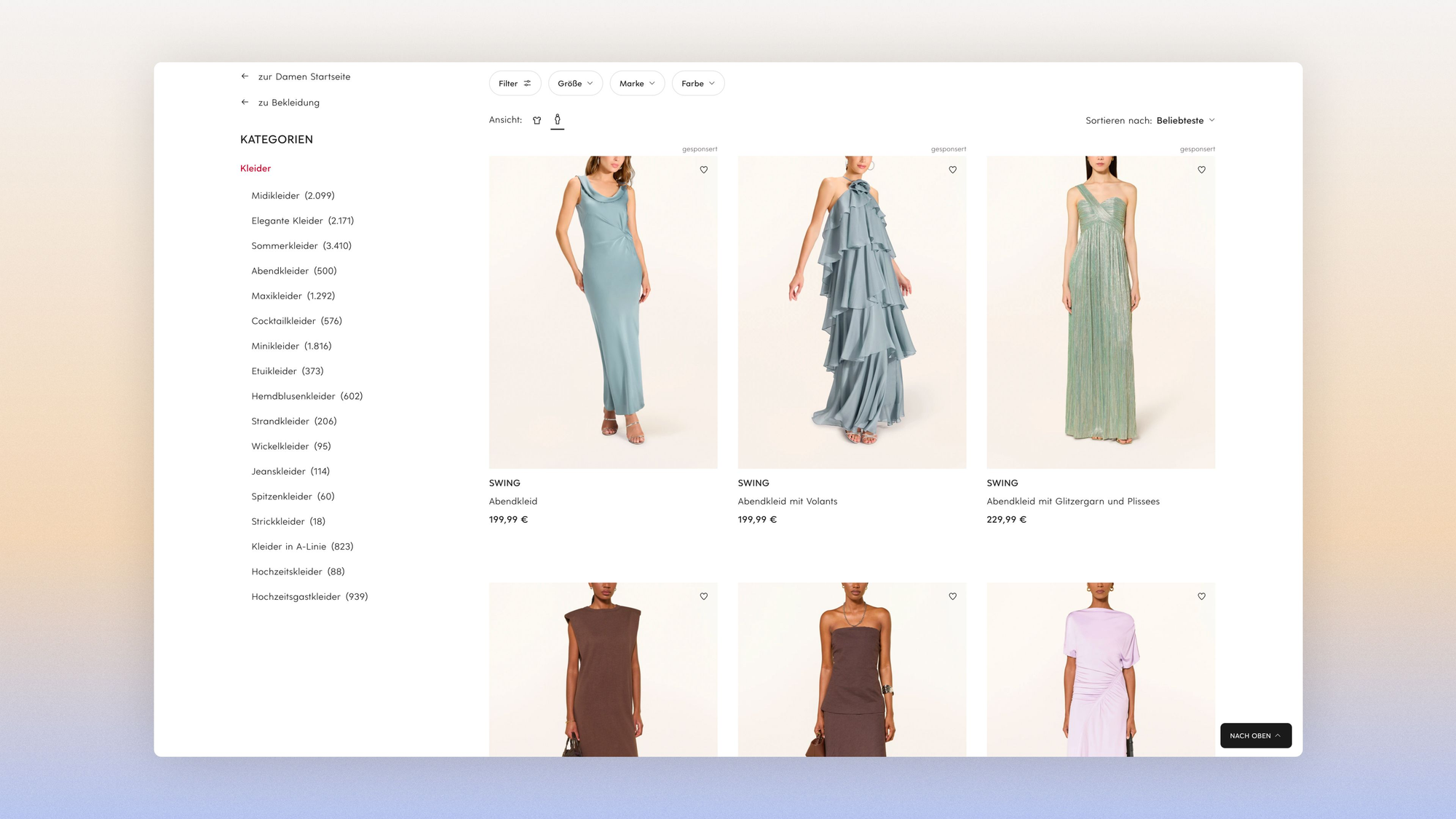This screenshot has height=819, width=1456.
Task: Favorite the blue SWING Abendkleid
Action: (x=703, y=170)
